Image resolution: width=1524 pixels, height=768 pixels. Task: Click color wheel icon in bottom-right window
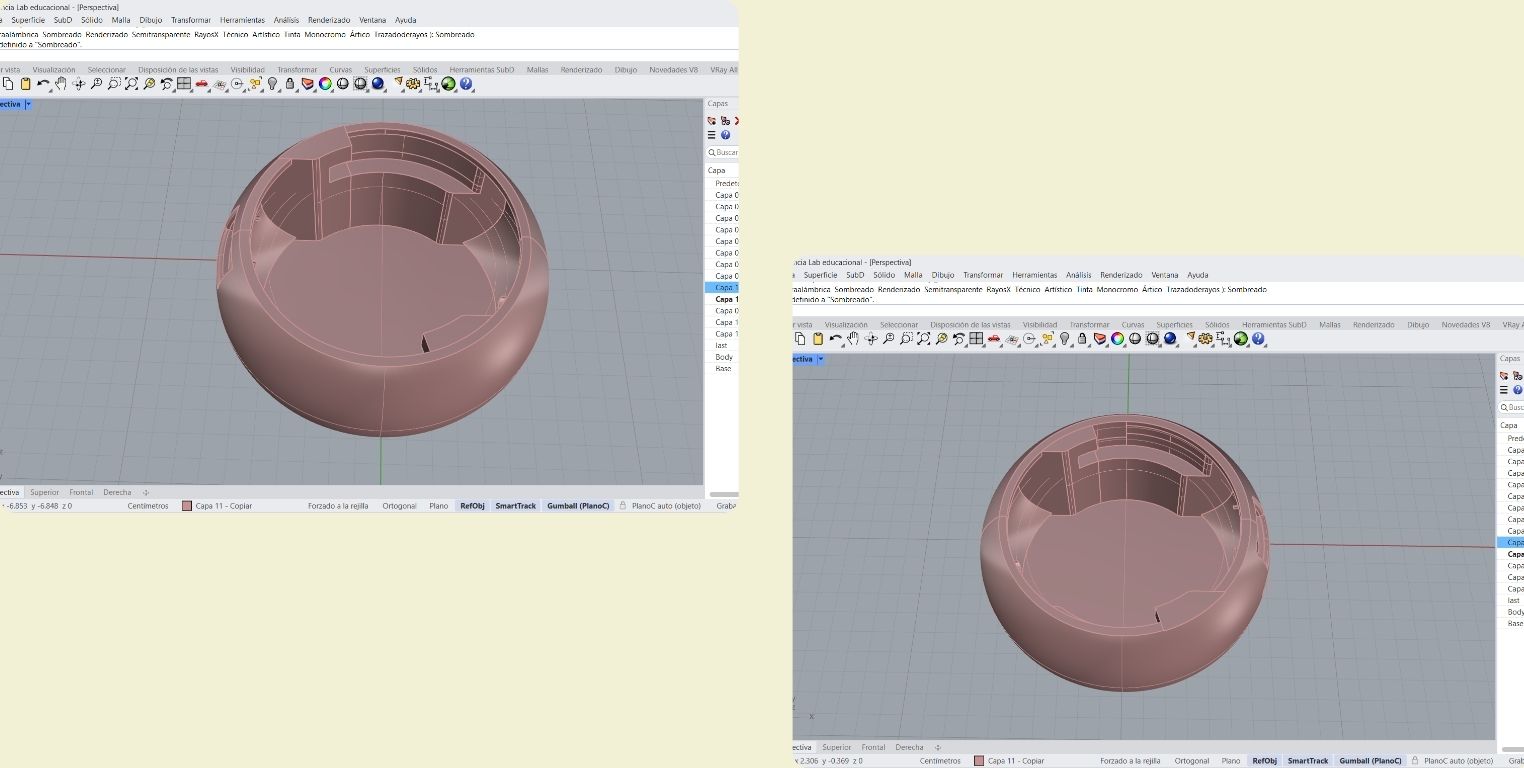pos(1118,339)
